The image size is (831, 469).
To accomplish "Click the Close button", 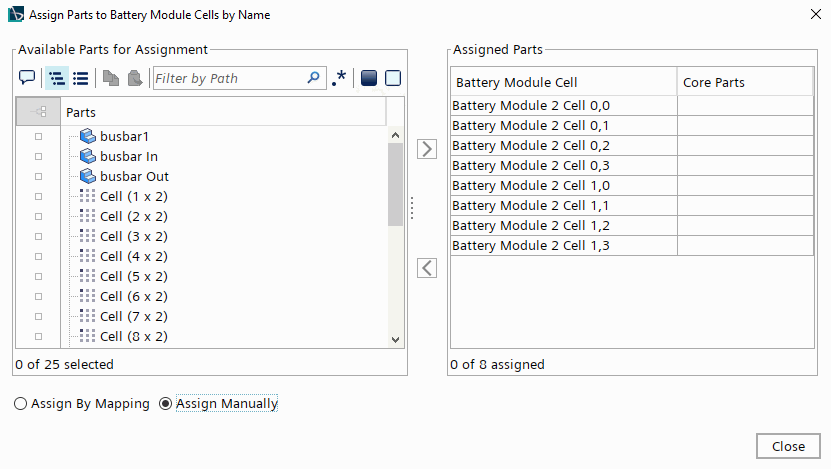I will pyautogui.click(x=788, y=446).
